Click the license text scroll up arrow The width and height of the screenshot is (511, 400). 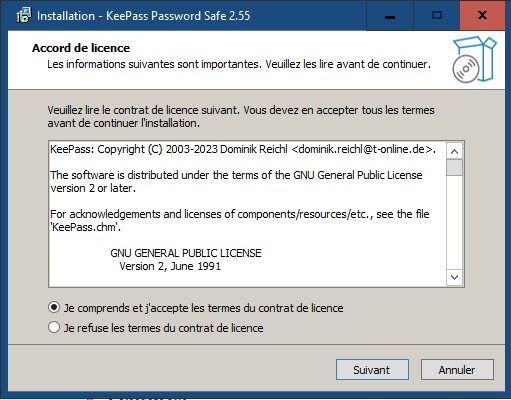[454, 151]
